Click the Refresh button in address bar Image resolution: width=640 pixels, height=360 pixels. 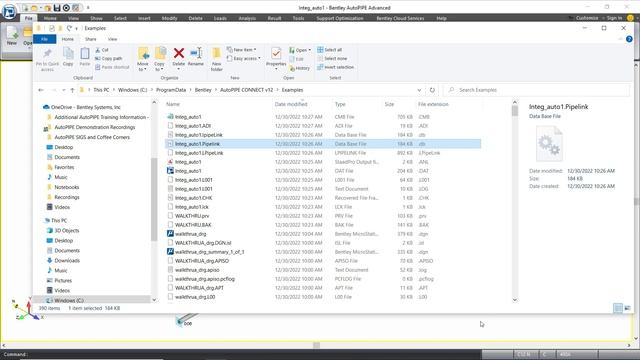(x=432, y=90)
